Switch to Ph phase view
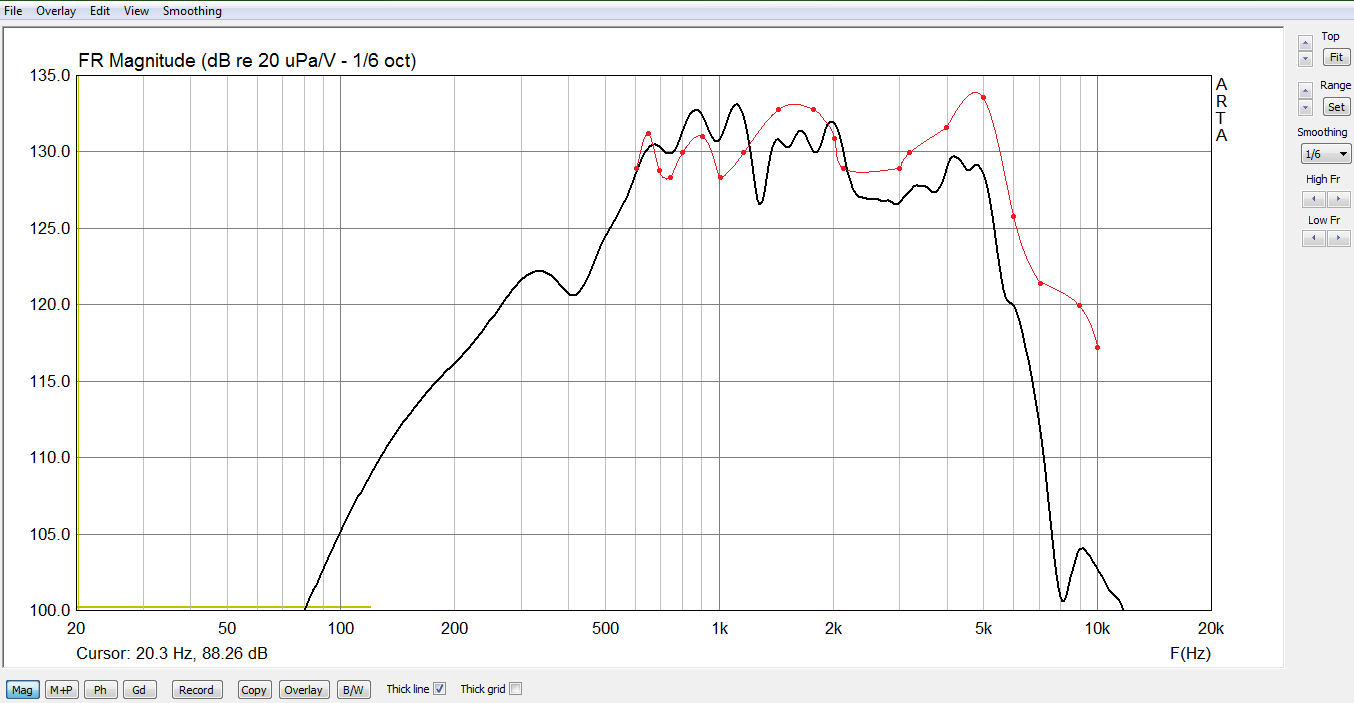 point(100,690)
